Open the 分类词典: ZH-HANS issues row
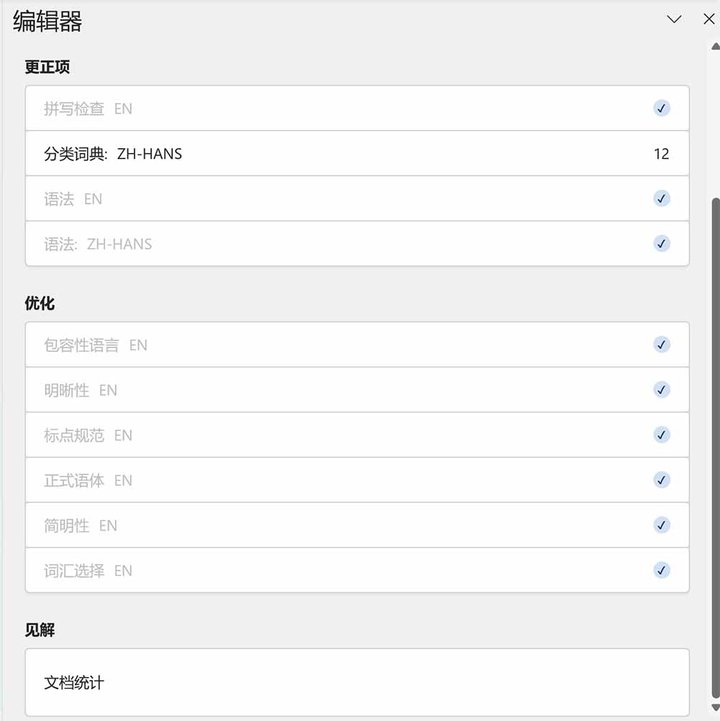The height and width of the screenshot is (721, 720). tap(357, 154)
